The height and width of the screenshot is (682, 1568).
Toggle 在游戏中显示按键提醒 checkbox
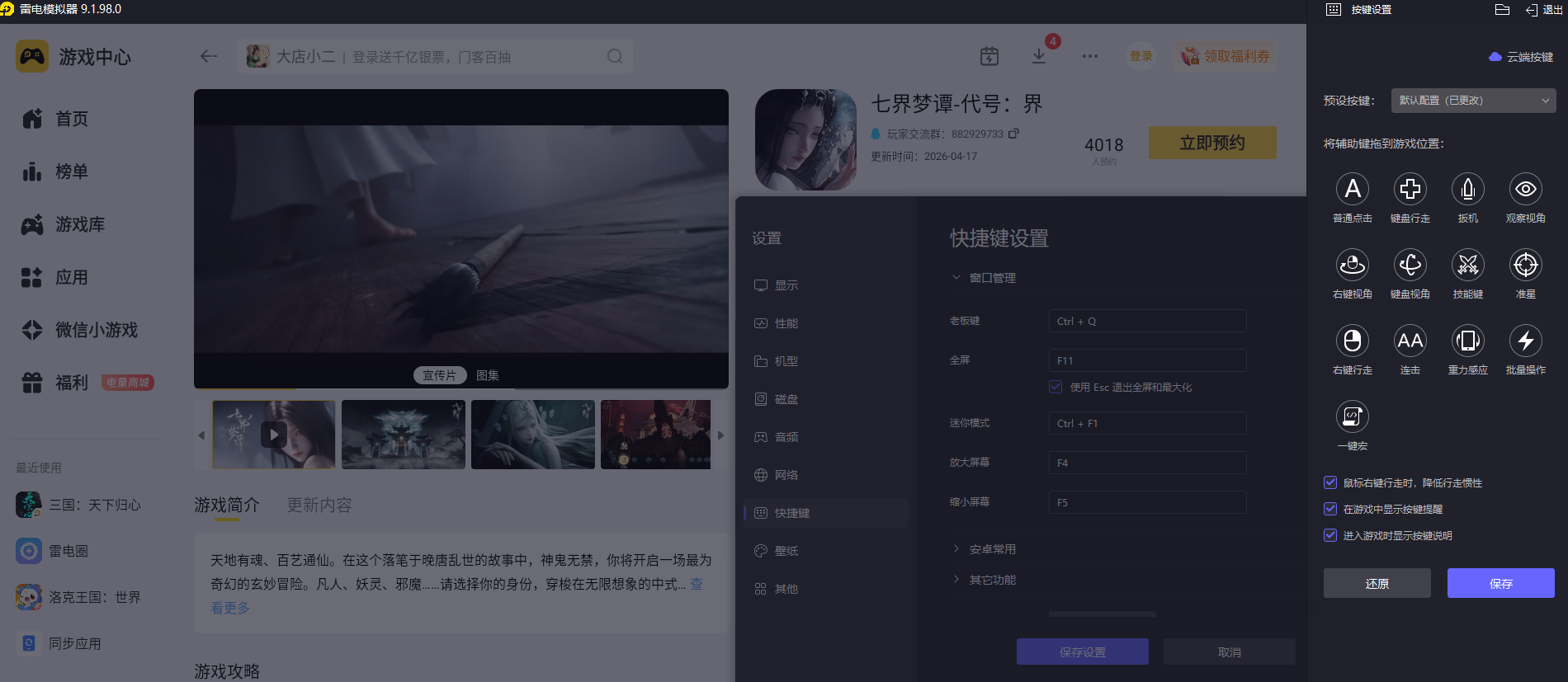click(x=1330, y=509)
